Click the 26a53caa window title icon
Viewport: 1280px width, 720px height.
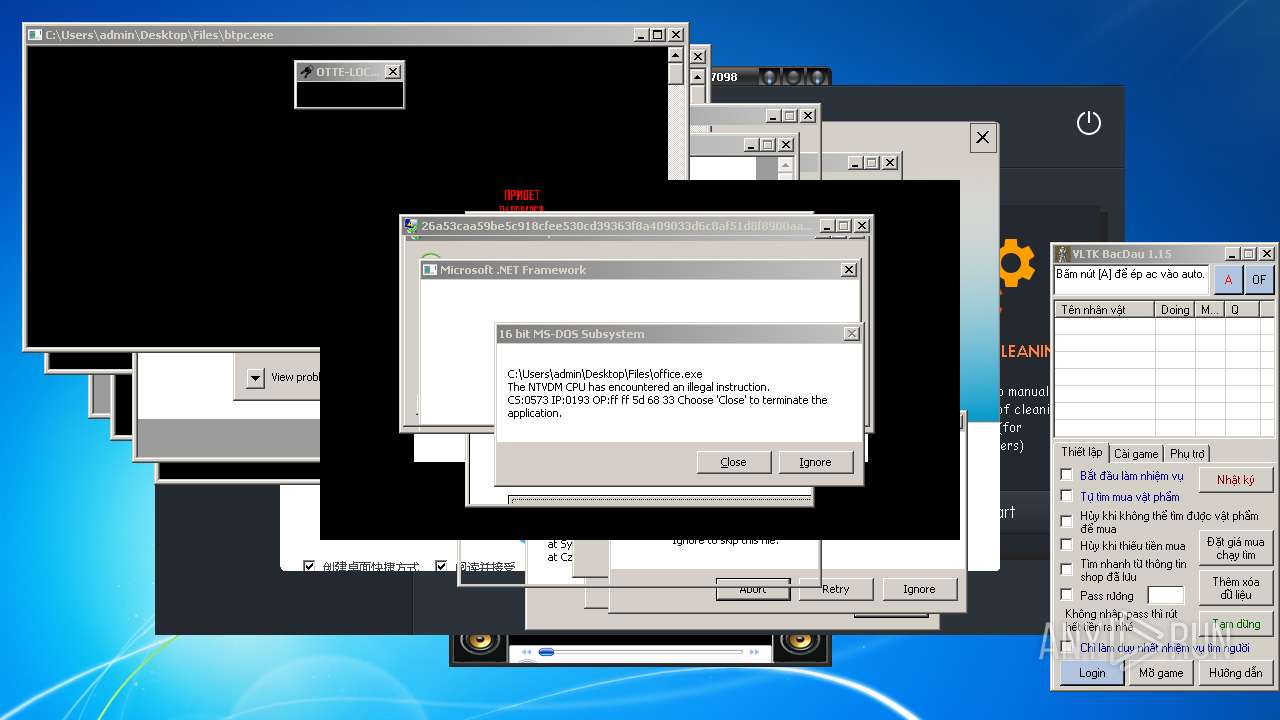[411, 226]
